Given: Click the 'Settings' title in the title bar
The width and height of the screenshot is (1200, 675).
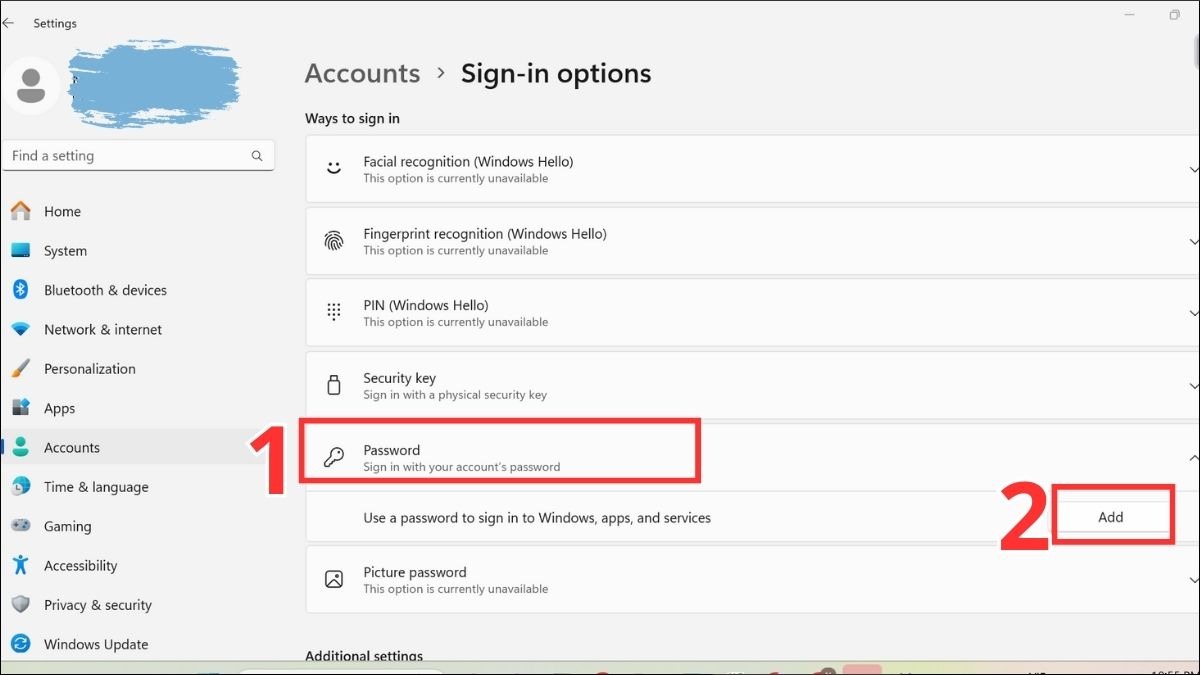Looking at the screenshot, I should click(x=55, y=23).
